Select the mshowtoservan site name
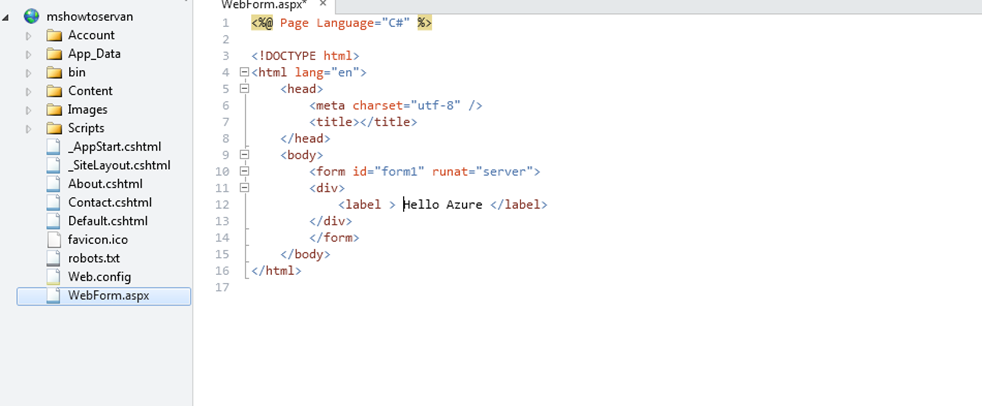 pos(90,16)
